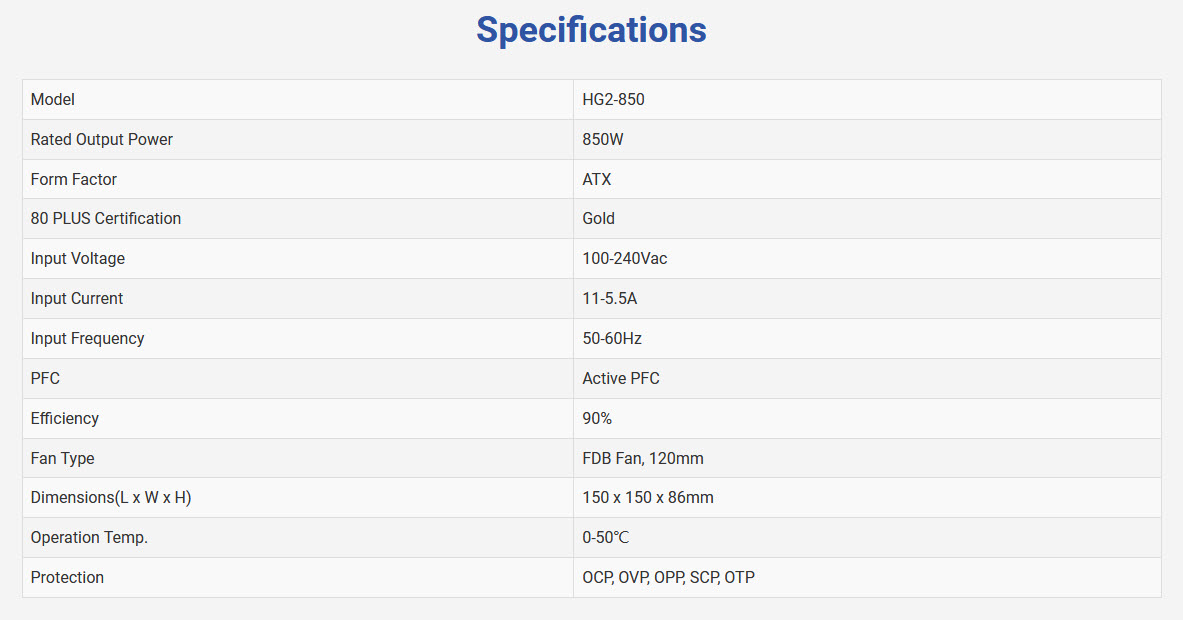Screen dimensions: 1183x620
Task: Click the Model label cell
Action: [53, 100]
